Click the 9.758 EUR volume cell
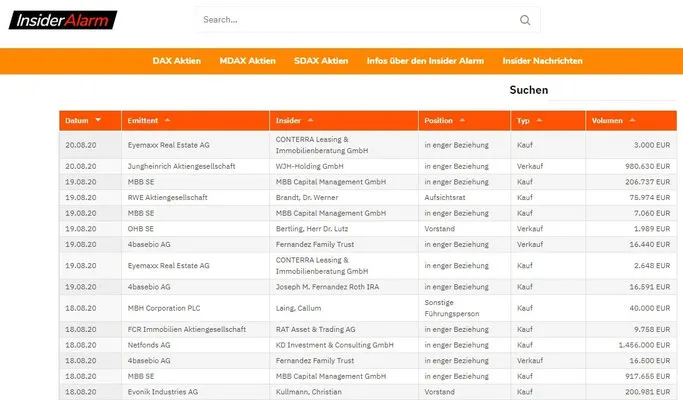 point(631,329)
